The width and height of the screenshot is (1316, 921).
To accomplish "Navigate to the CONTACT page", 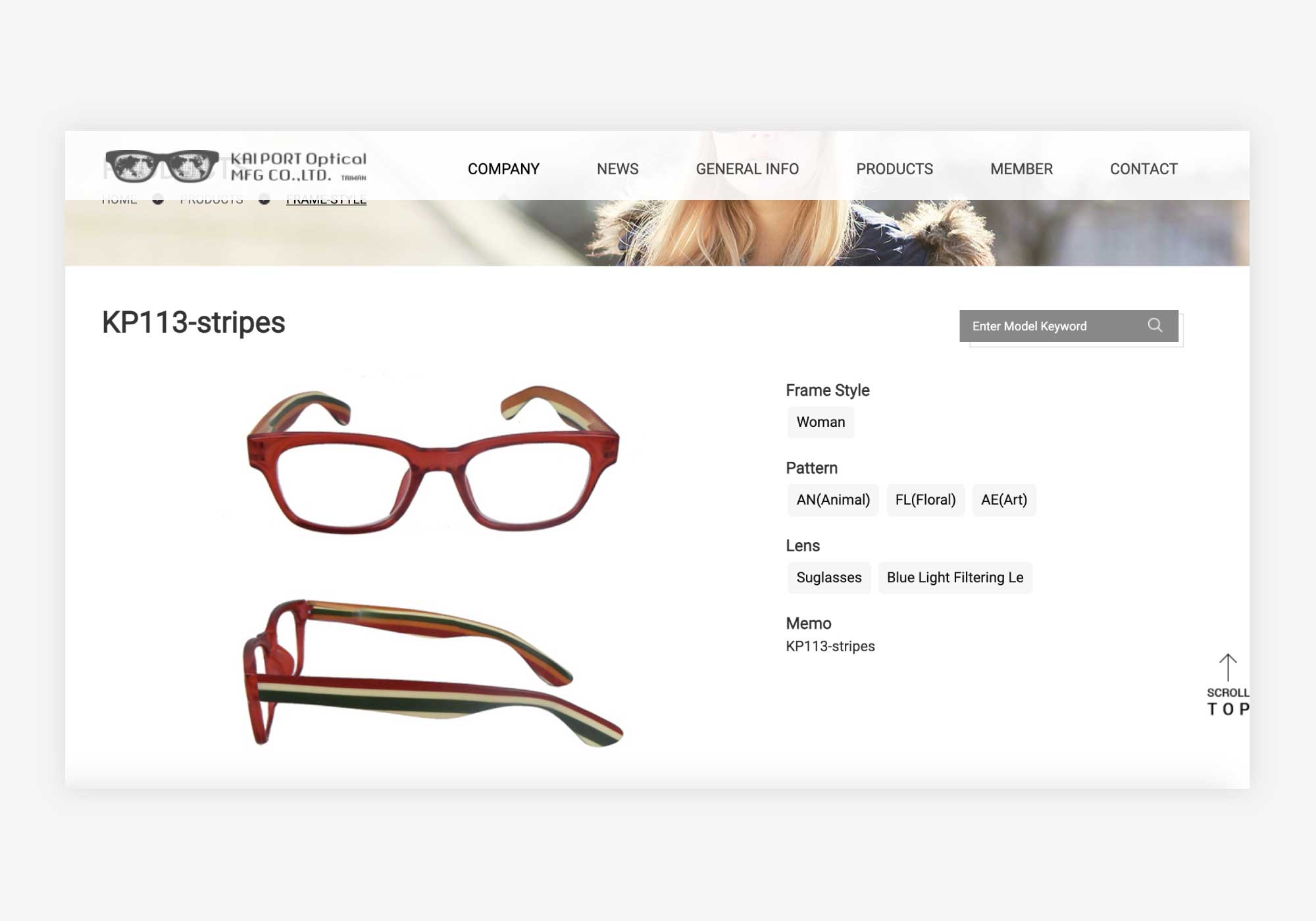I will click(x=1144, y=169).
